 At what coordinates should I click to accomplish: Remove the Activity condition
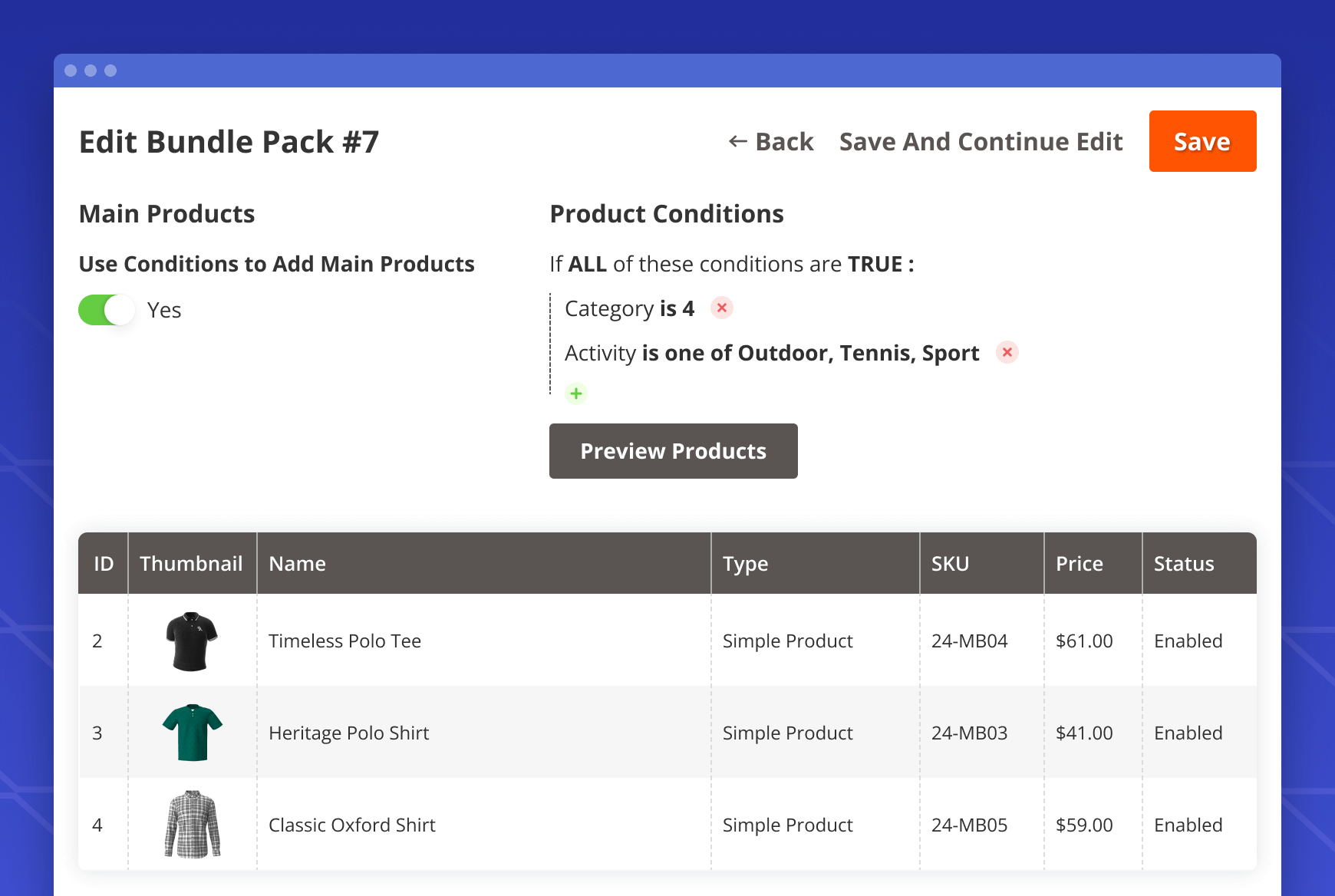pos(1007,352)
